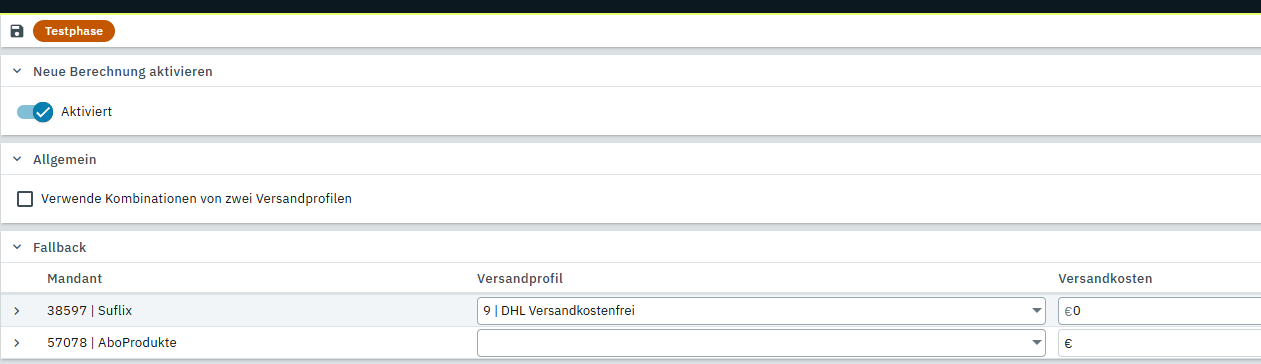Viewport: 1261px width, 364px height.
Task: Collapse the Fallback section
Action: [17, 246]
